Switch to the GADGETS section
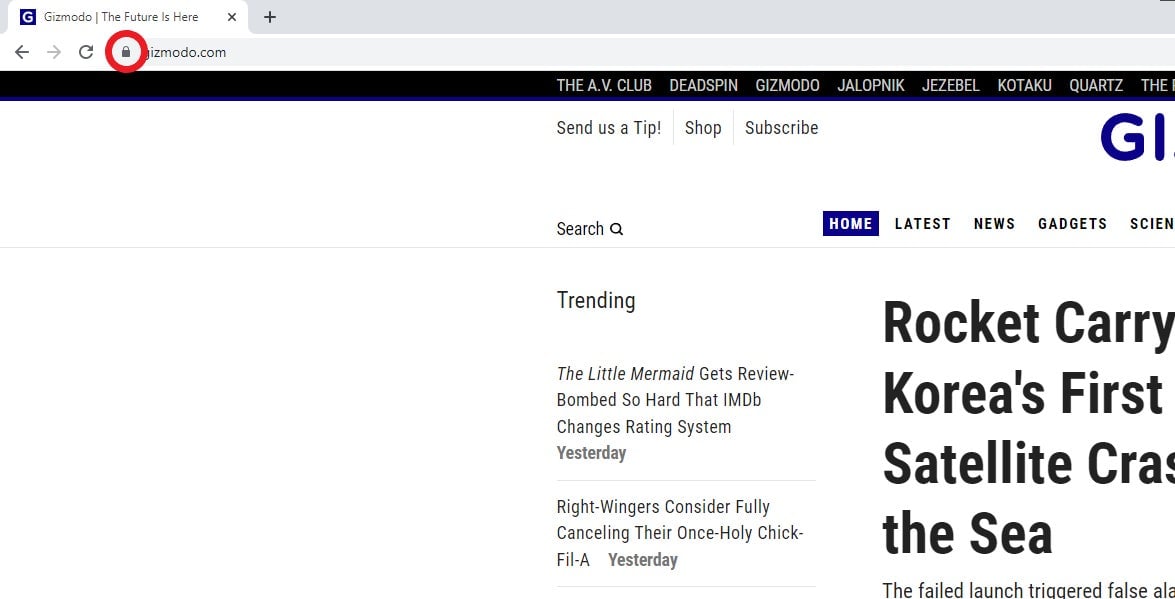The image size is (1175, 599). pos(1072,223)
